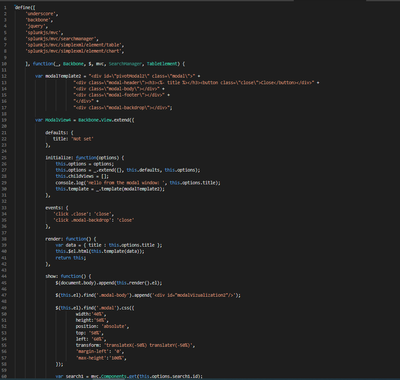The height and width of the screenshot is (380, 400).
Task: Click '_.template(modalTemplate2)' on line 30
Action: 128,189
